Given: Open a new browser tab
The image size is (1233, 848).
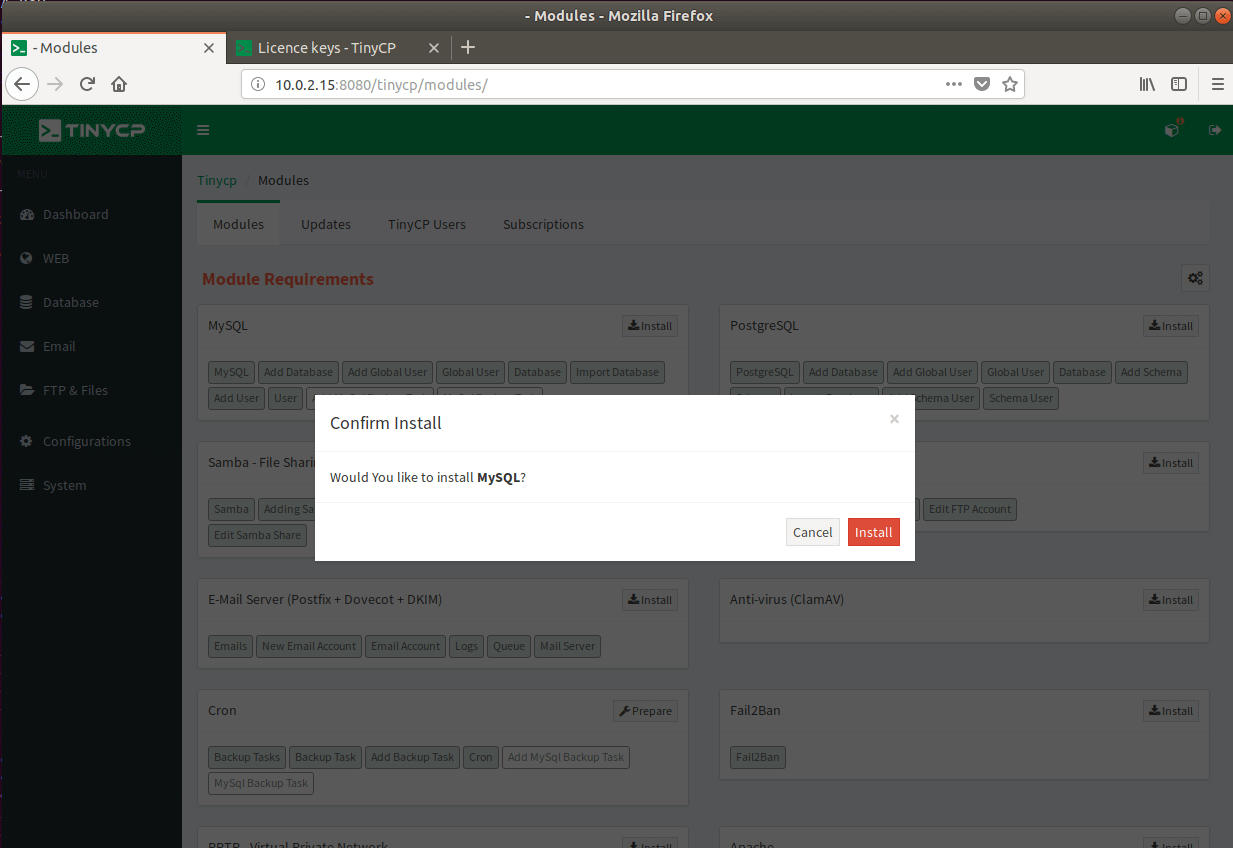Looking at the screenshot, I should [x=468, y=47].
